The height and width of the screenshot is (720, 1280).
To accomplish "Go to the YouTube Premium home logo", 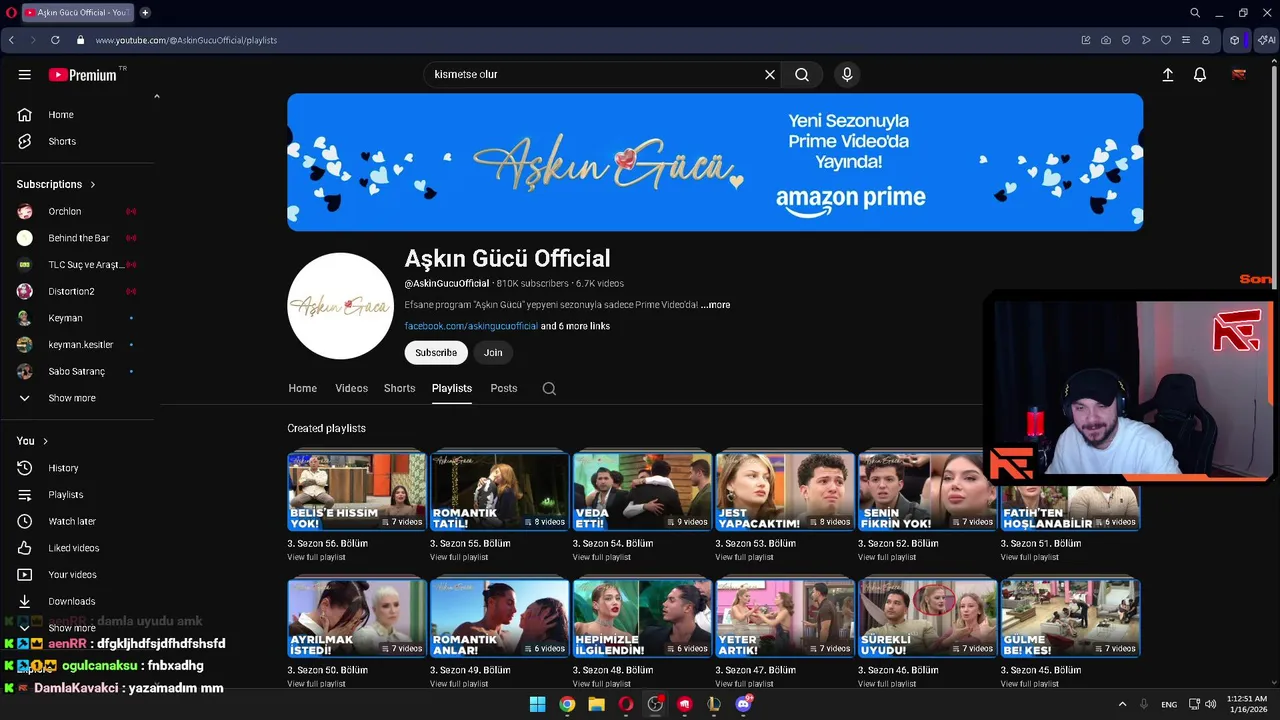I will pos(83,75).
